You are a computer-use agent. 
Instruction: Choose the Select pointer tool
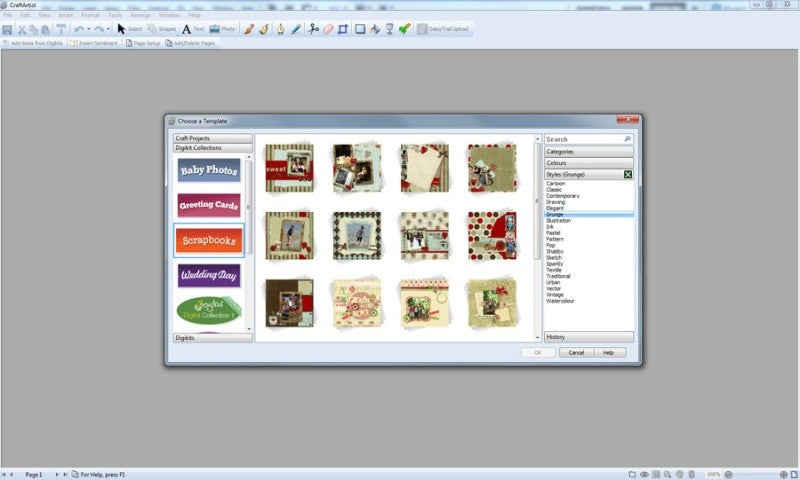130,29
